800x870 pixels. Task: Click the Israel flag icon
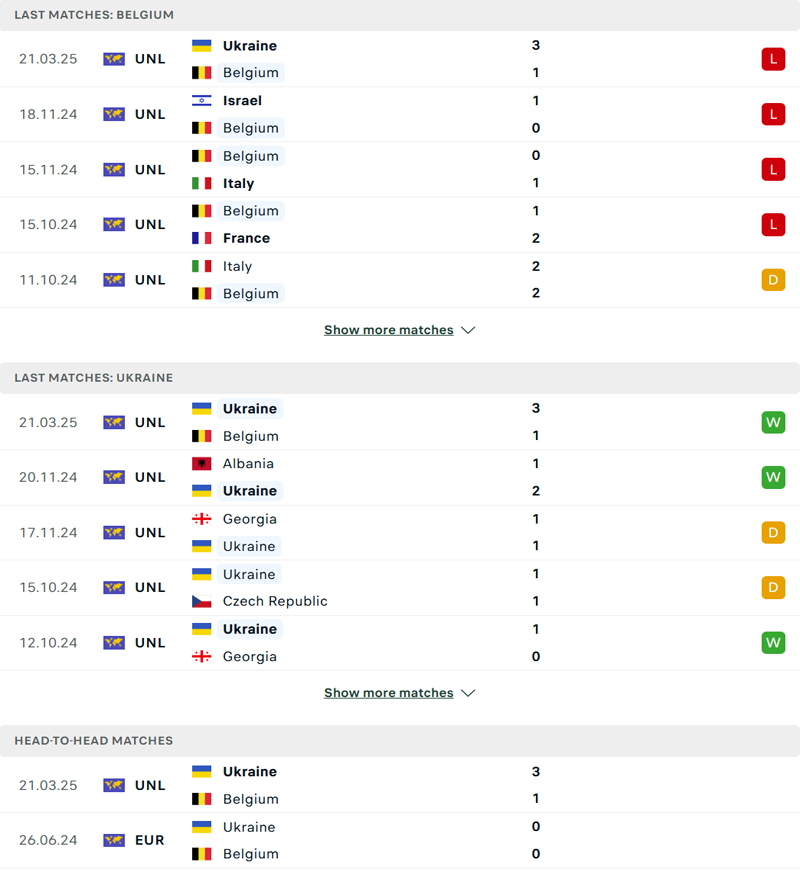tap(201, 101)
